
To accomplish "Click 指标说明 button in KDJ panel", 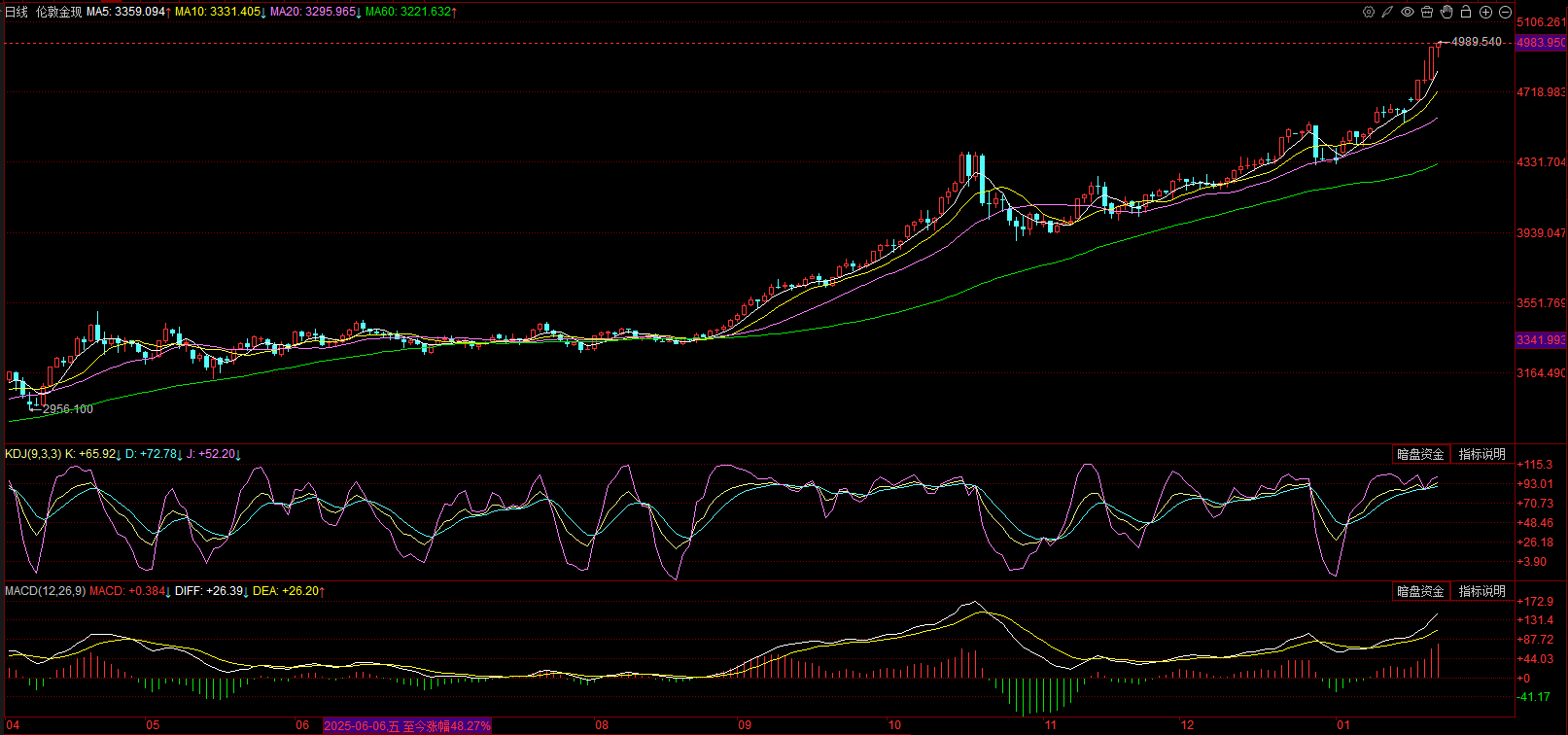I will tap(1481, 454).
